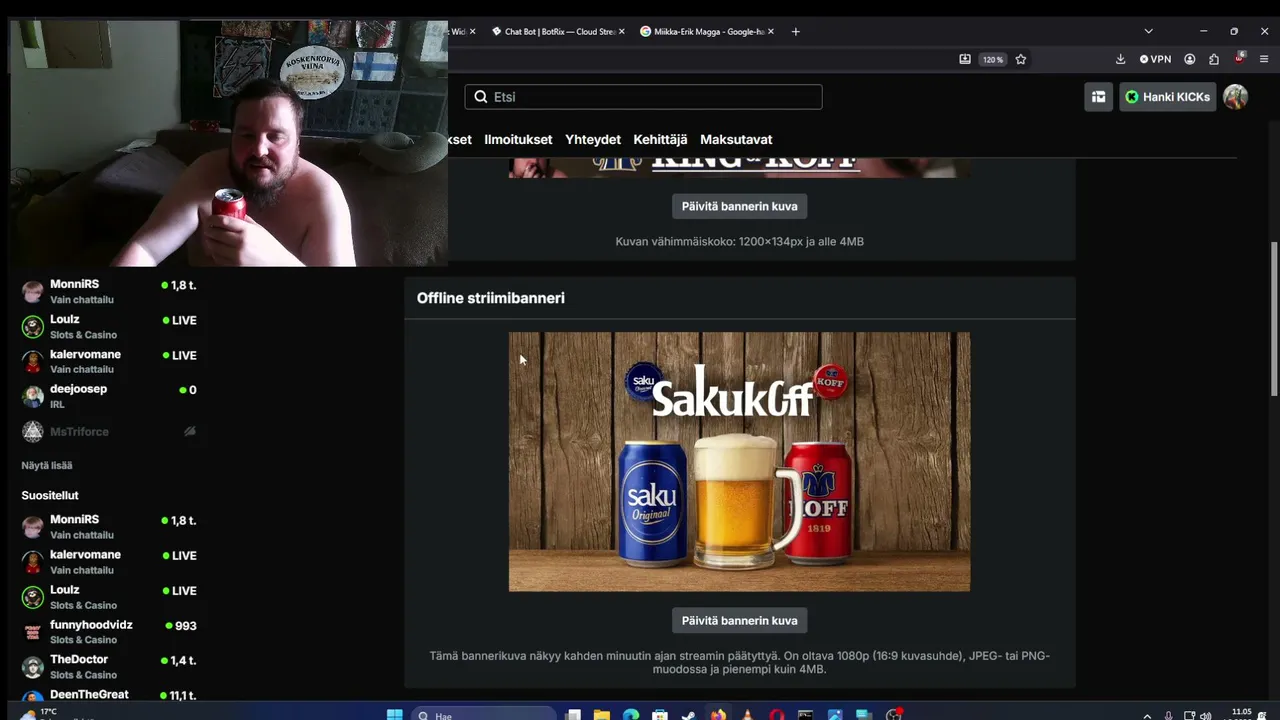The image size is (1280, 720).
Task: Open the Windows Start menu
Action: pos(395,715)
